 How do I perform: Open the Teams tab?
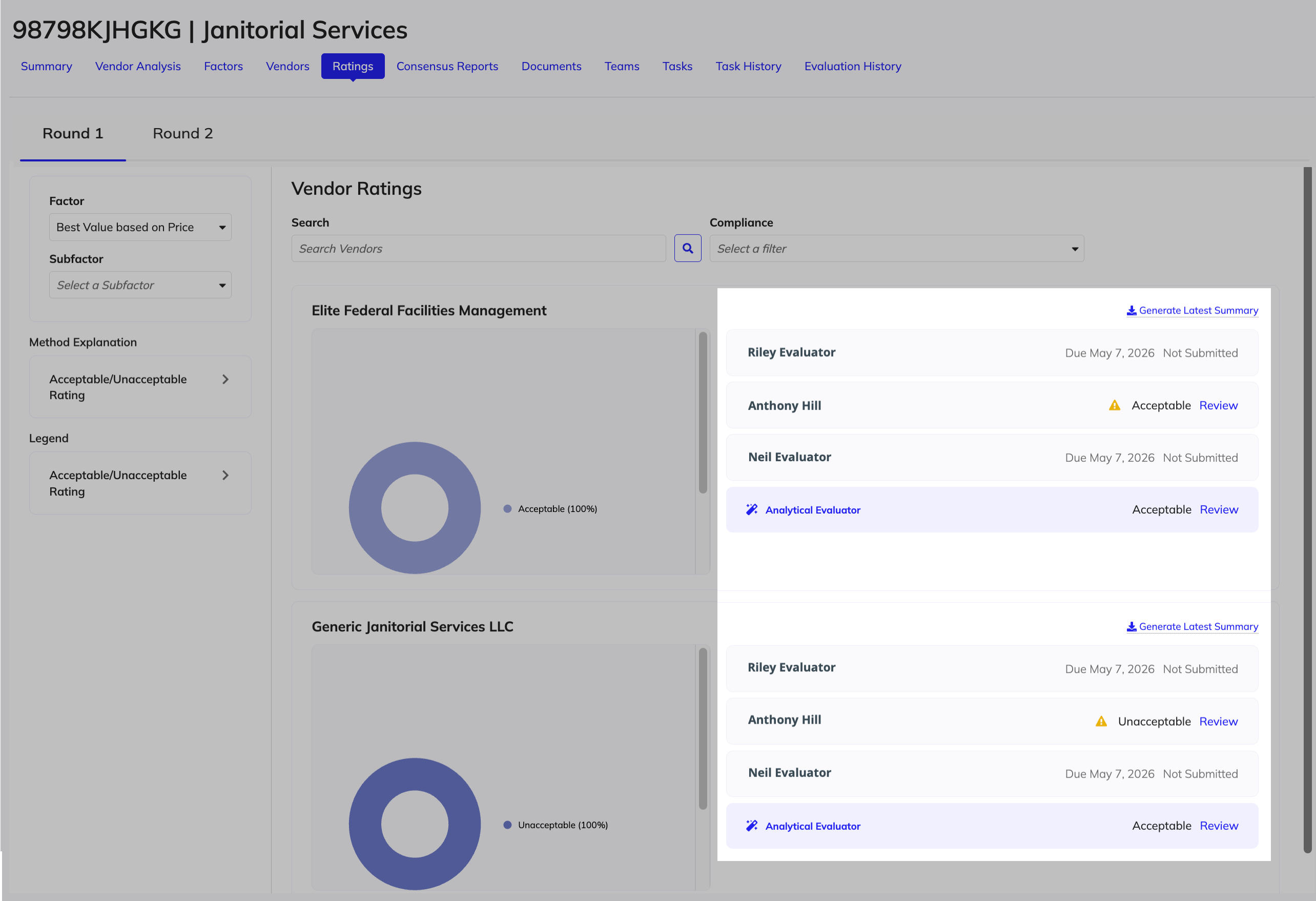click(622, 66)
